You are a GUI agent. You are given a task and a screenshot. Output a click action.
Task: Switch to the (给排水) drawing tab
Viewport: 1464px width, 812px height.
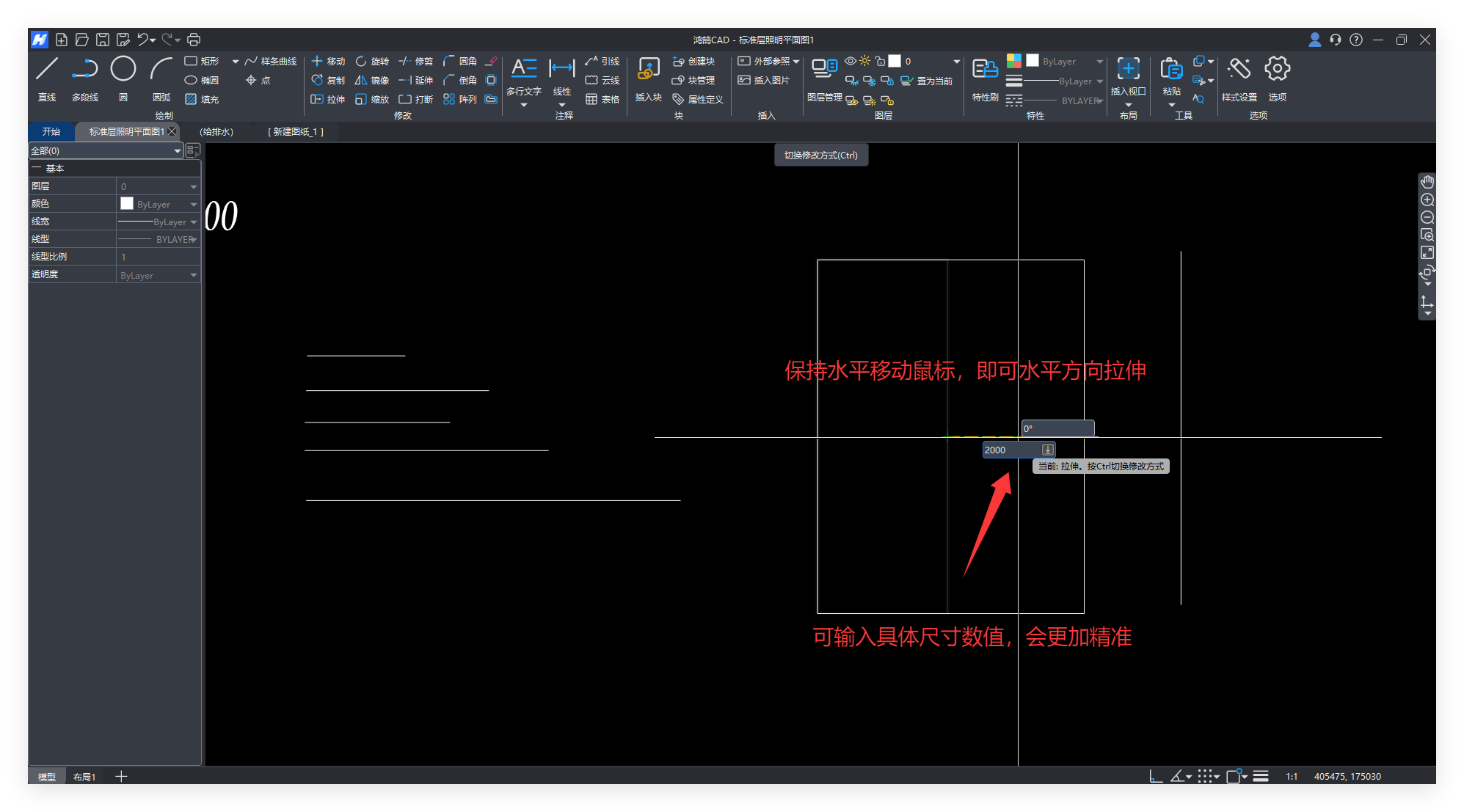[216, 132]
